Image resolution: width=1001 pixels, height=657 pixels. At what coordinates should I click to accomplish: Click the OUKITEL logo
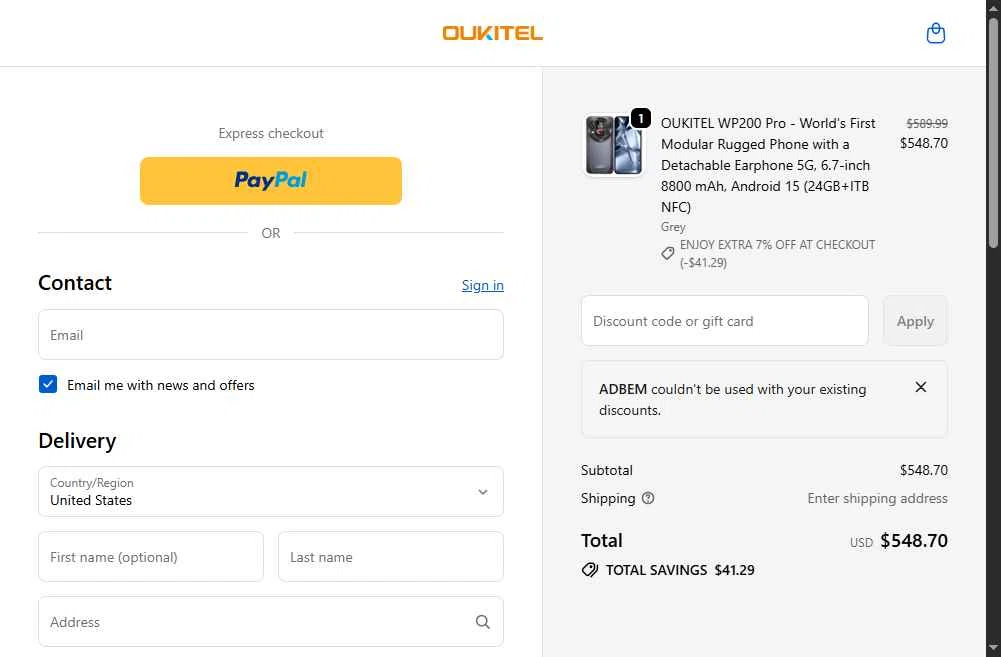point(493,33)
